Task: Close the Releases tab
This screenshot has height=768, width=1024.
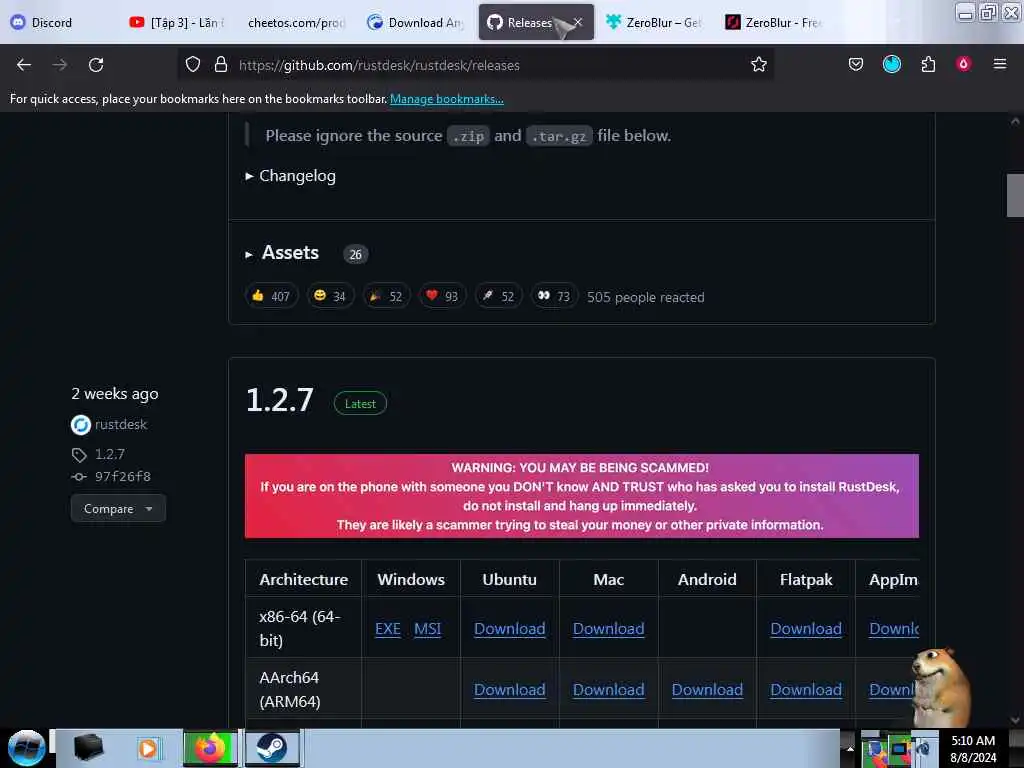Action: pyautogui.click(x=579, y=22)
